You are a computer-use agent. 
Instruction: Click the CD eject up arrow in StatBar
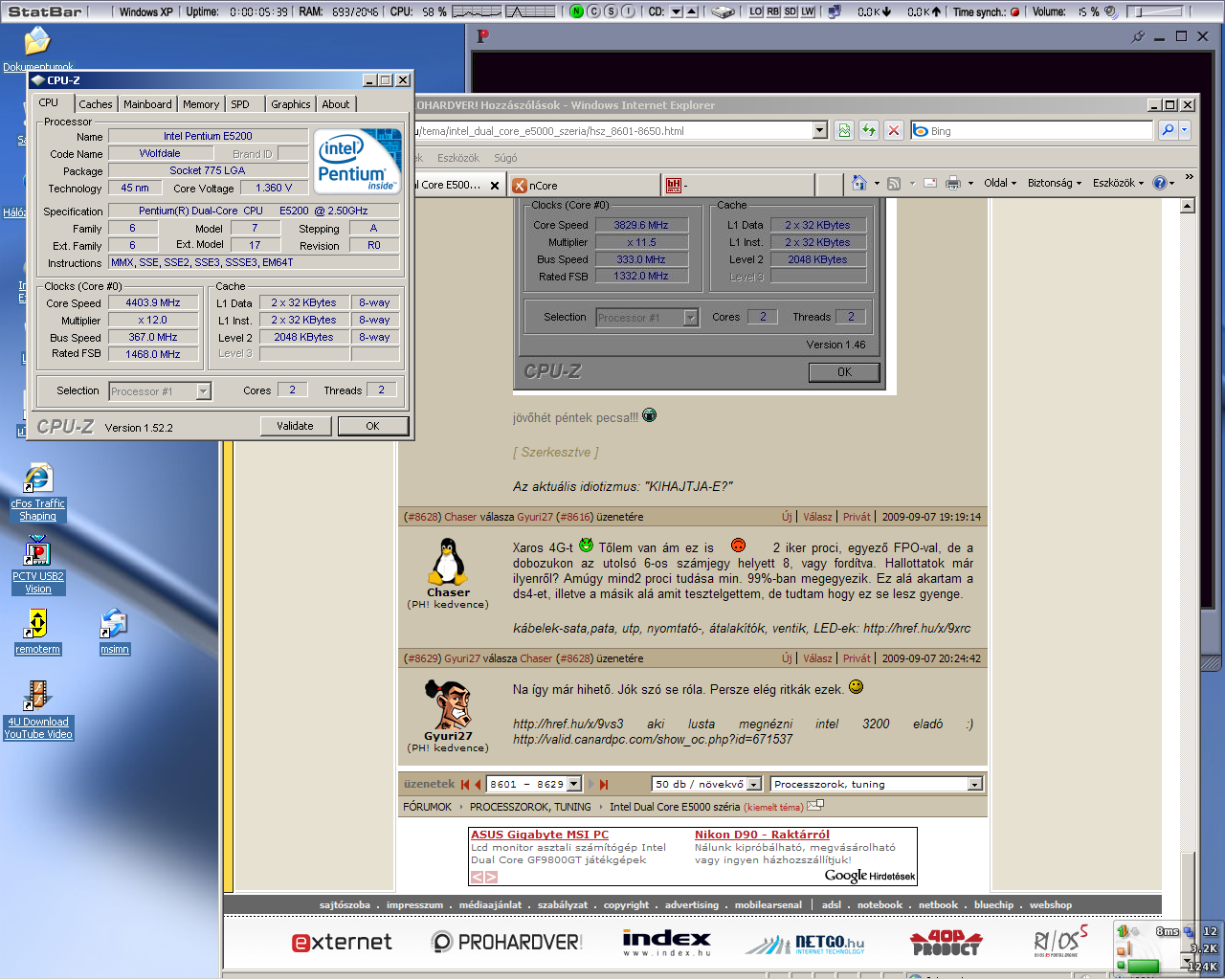pyautogui.click(x=691, y=11)
